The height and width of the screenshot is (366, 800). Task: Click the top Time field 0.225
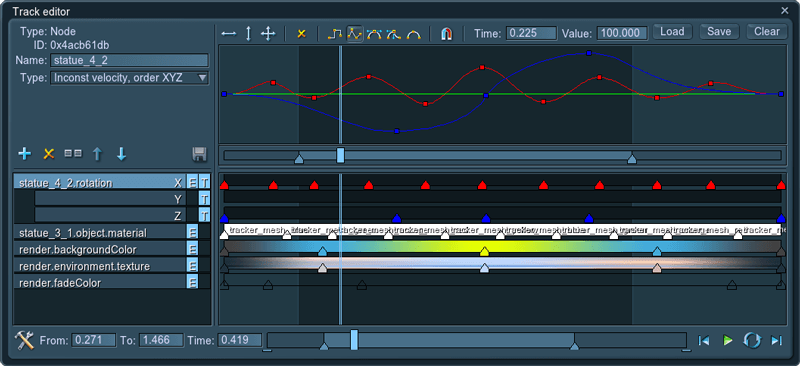click(x=531, y=33)
